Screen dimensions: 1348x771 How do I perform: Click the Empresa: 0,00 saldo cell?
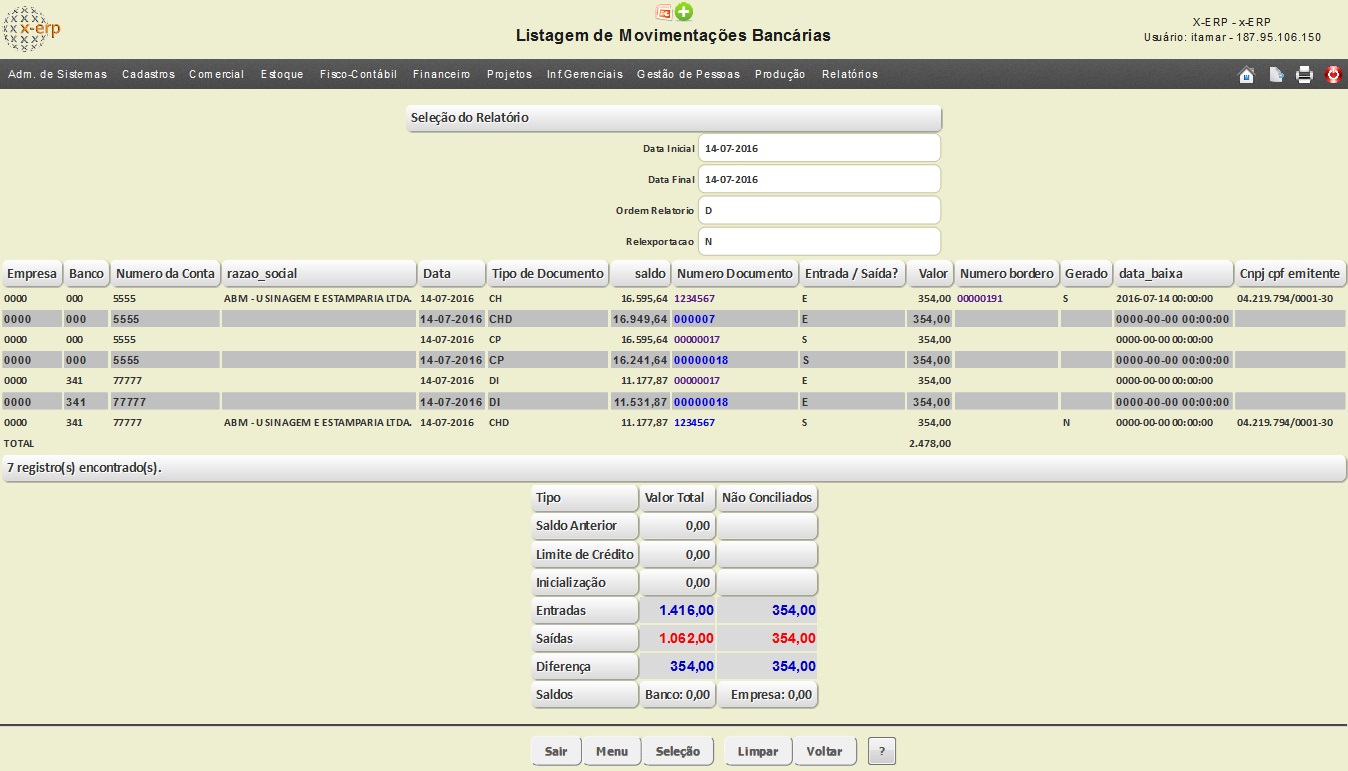[767, 694]
